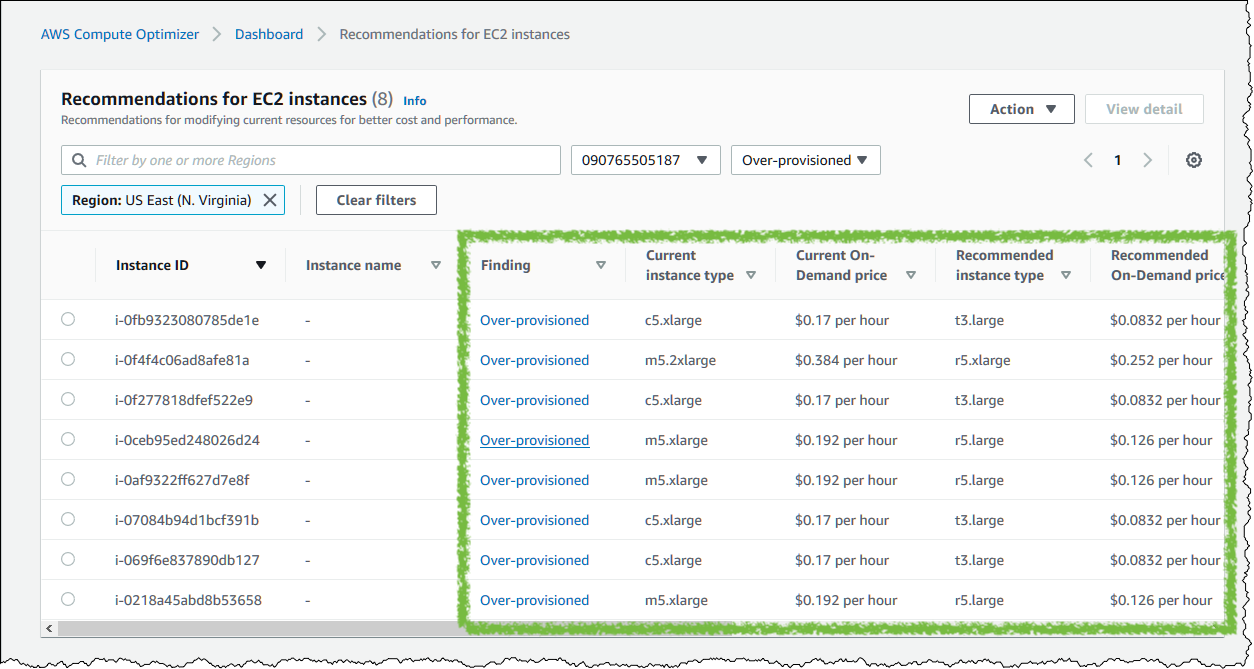Open table preferences with the gear icon
Screen dimensions: 1254x669
tap(1194, 159)
